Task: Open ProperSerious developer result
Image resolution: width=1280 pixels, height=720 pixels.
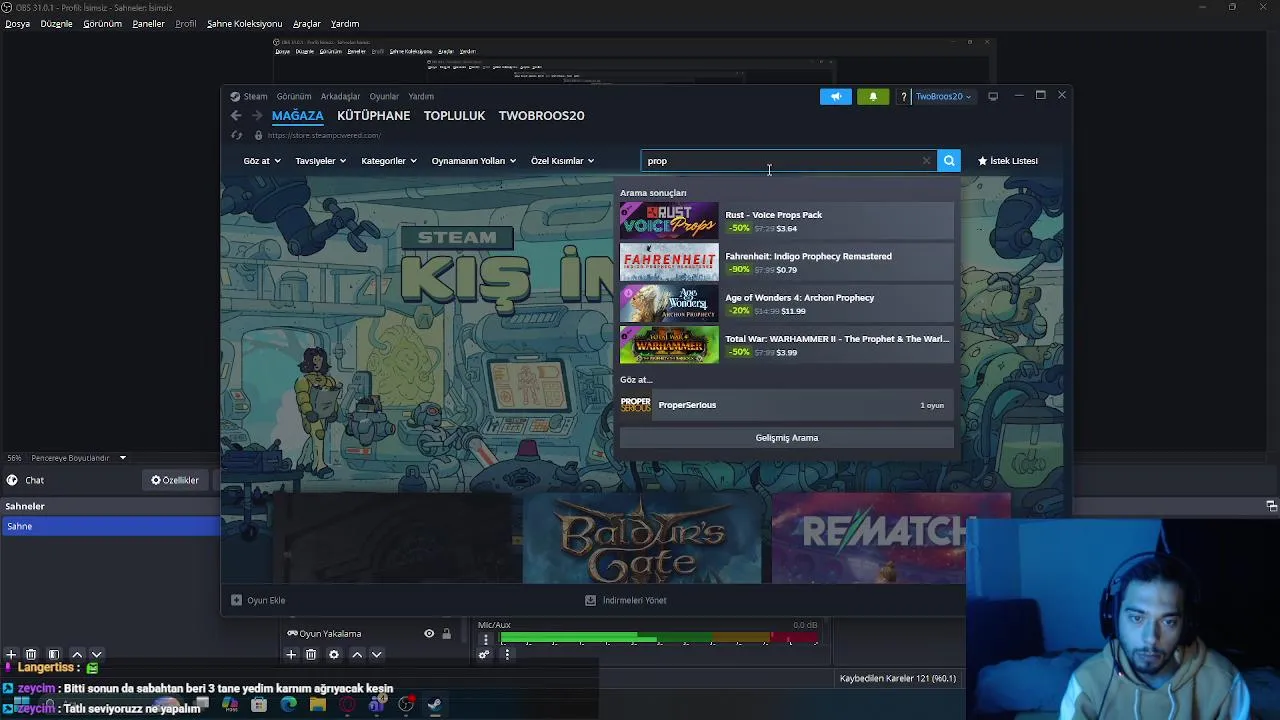Action: [787, 405]
